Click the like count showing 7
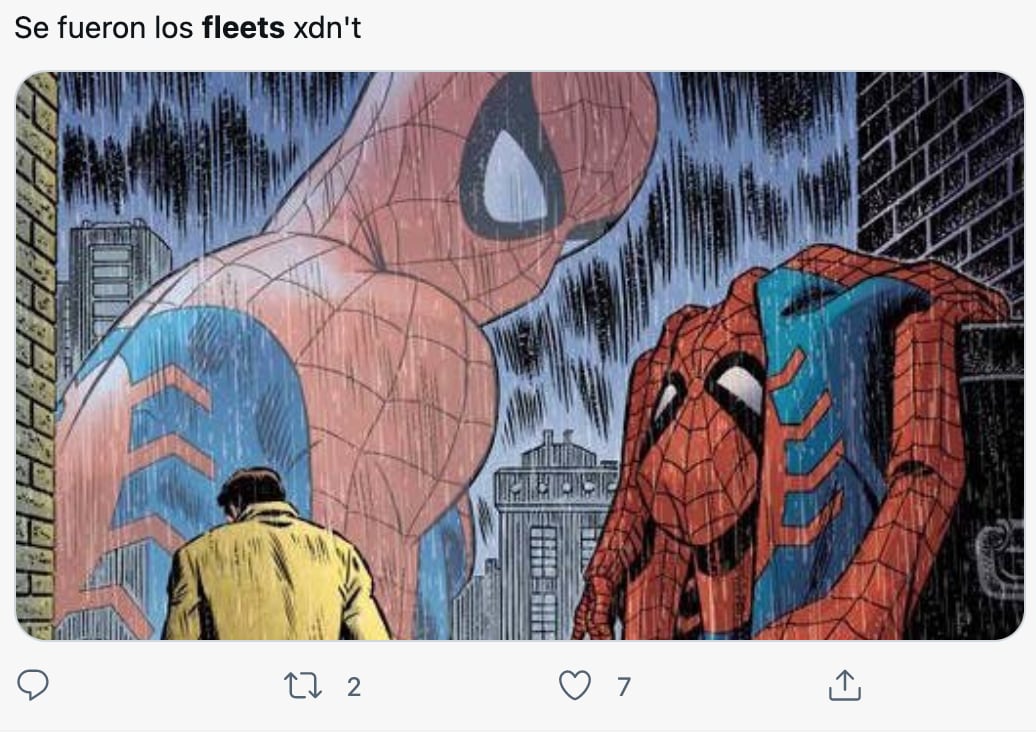 coord(624,687)
